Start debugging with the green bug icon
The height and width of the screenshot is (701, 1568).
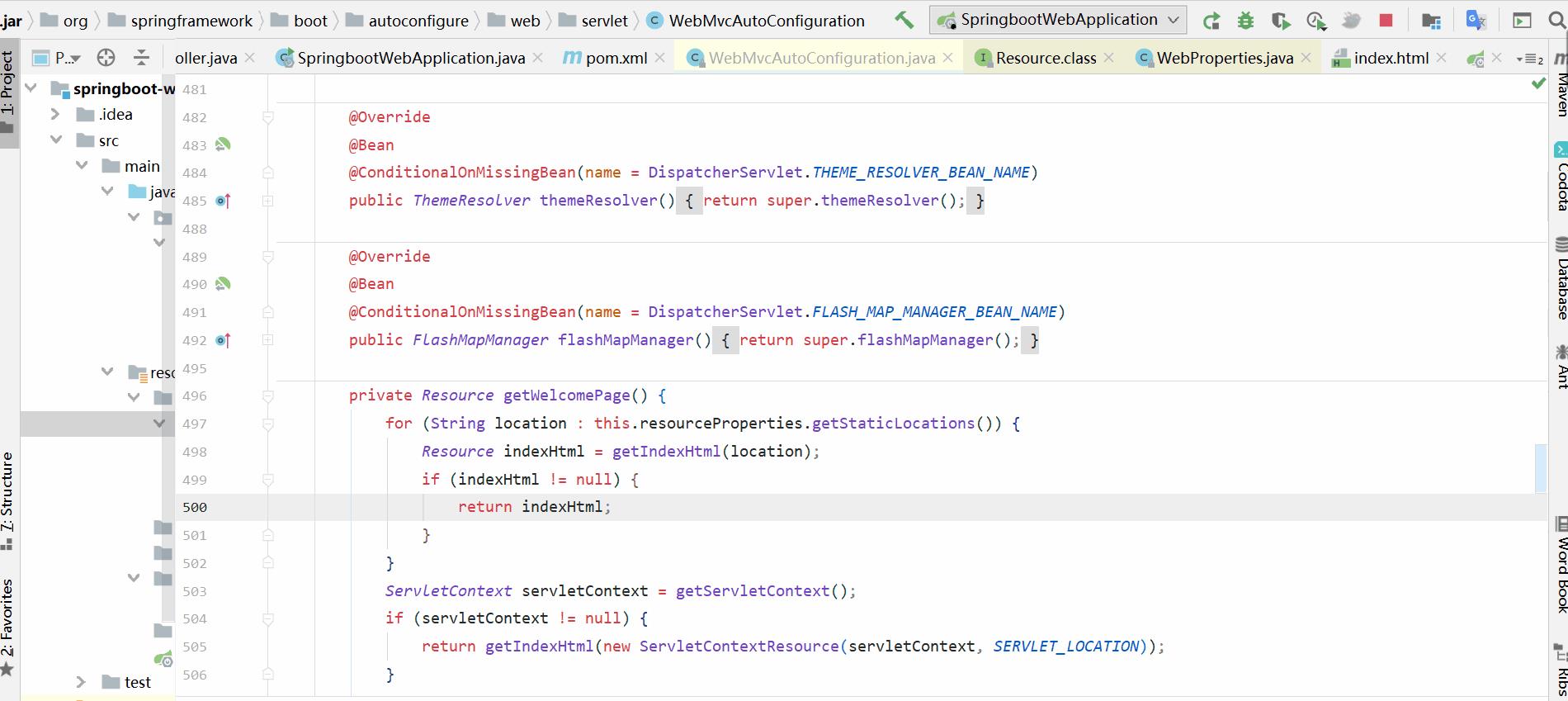tap(1245, 21)
